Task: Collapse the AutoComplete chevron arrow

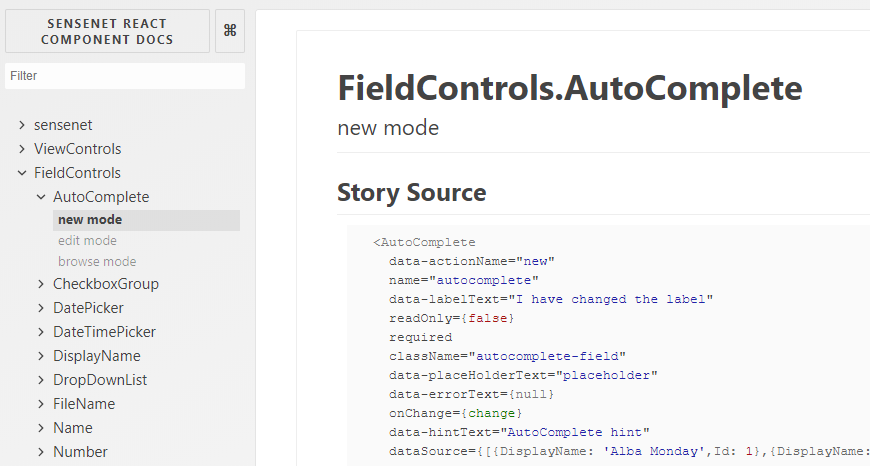Action: [41, 197]
